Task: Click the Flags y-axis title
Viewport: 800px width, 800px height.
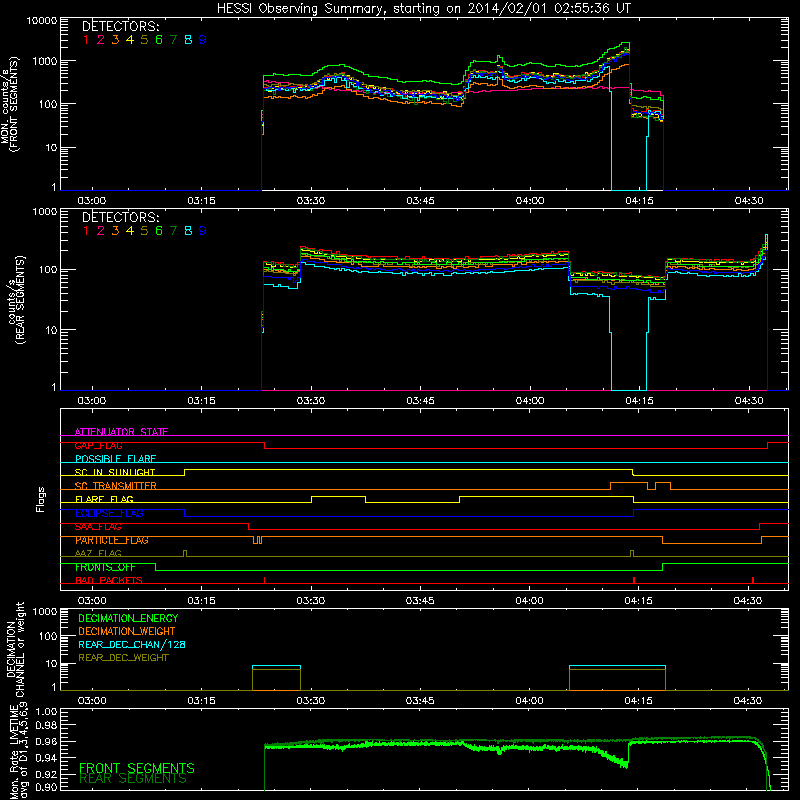Action: tap(41, 499)
